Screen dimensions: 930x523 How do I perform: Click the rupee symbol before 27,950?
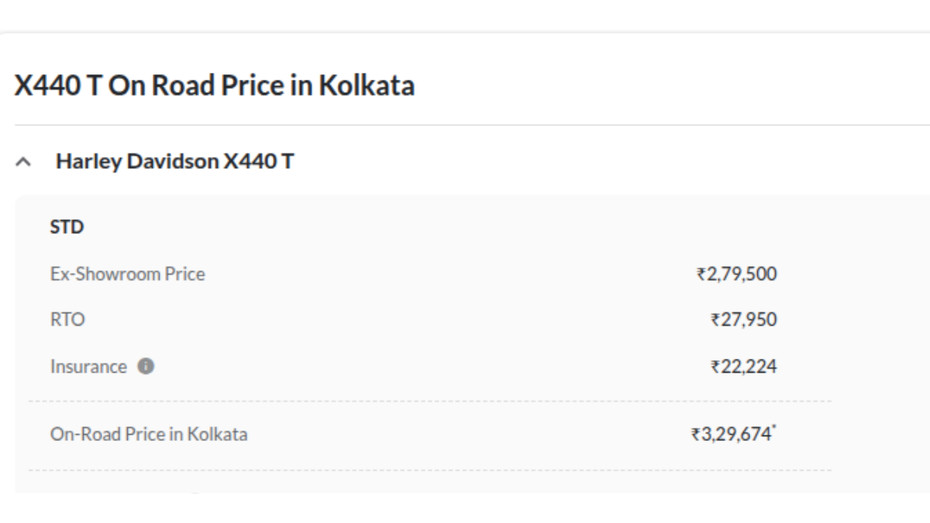tap(715, 320)
